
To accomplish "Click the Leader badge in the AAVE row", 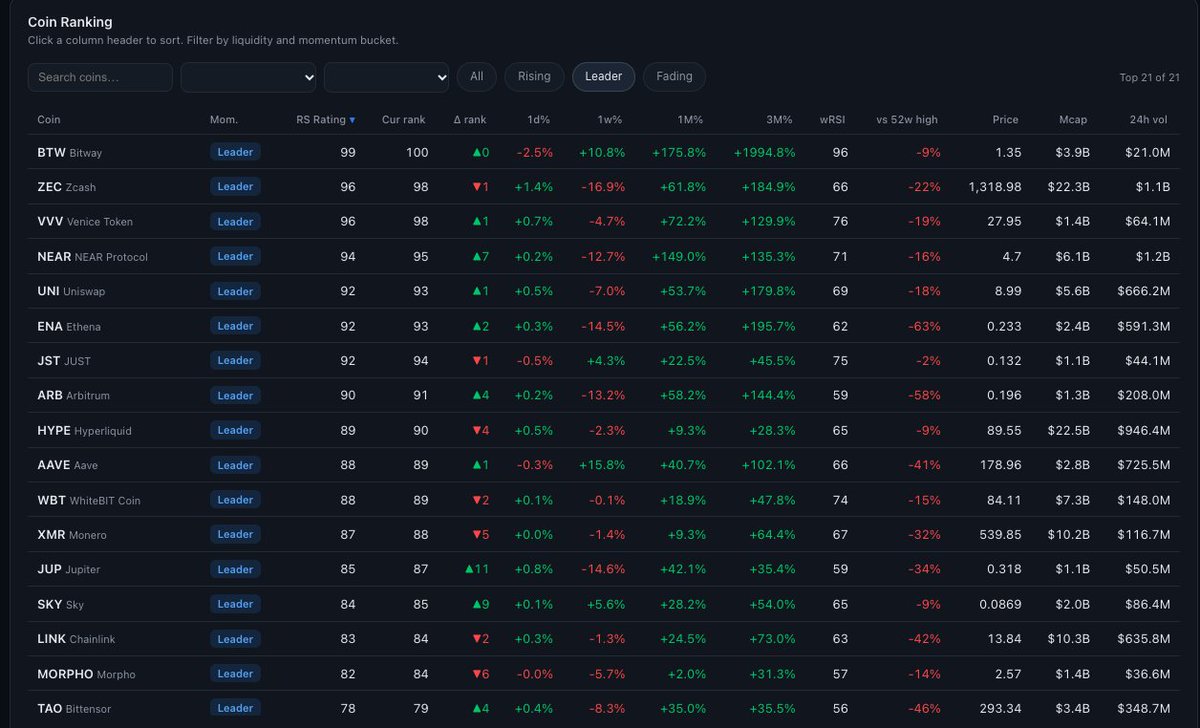I will tap(235, 465).
